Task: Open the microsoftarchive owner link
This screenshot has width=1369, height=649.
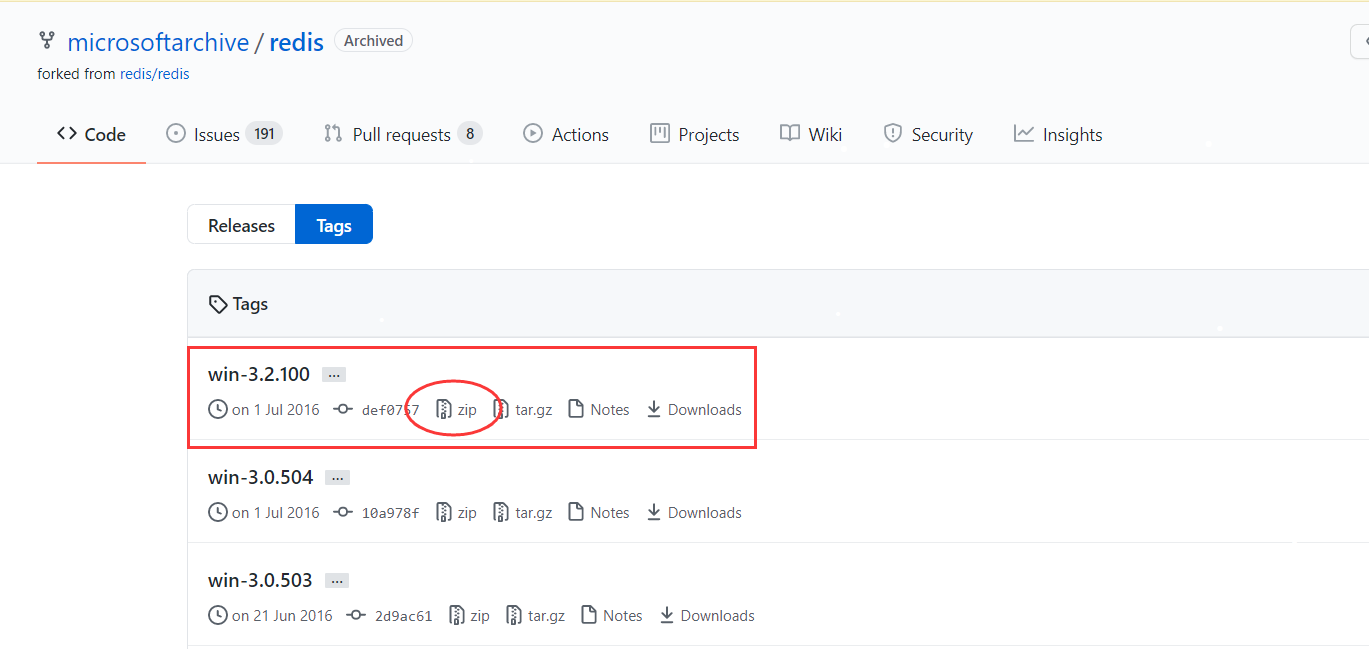Action: click(x=158, y=42)
